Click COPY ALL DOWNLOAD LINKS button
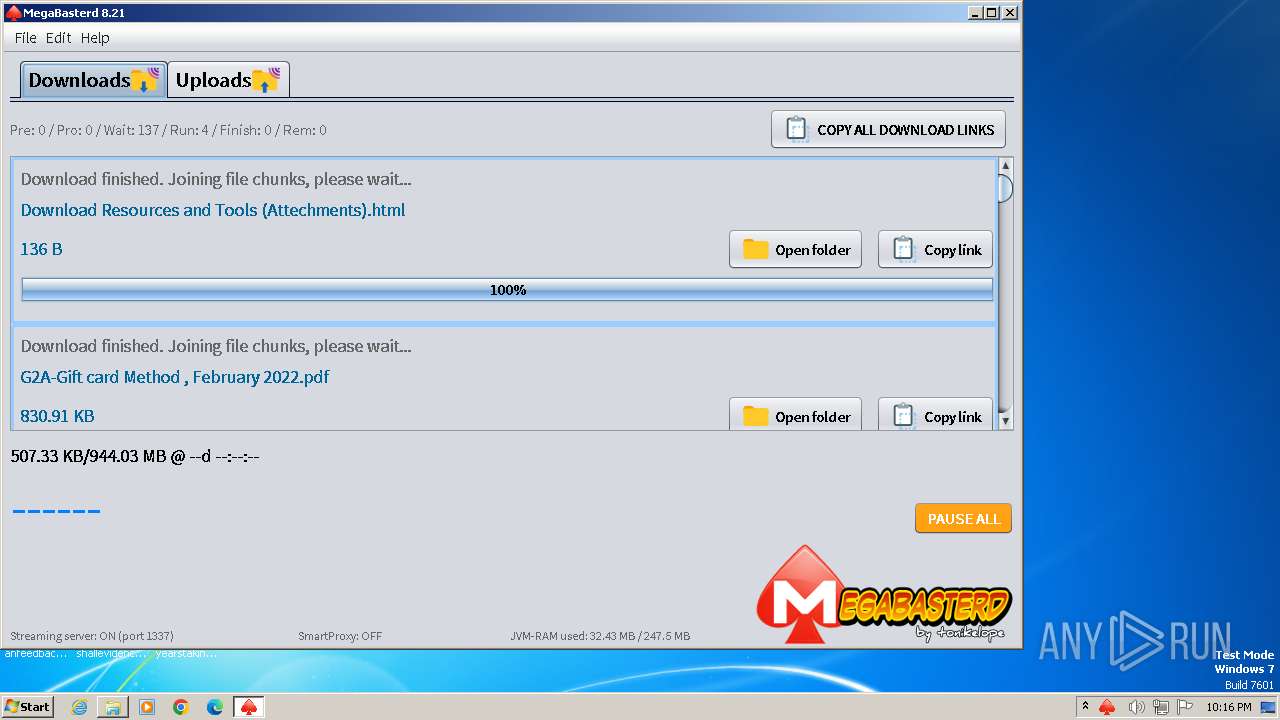 [x=888, y=130]
